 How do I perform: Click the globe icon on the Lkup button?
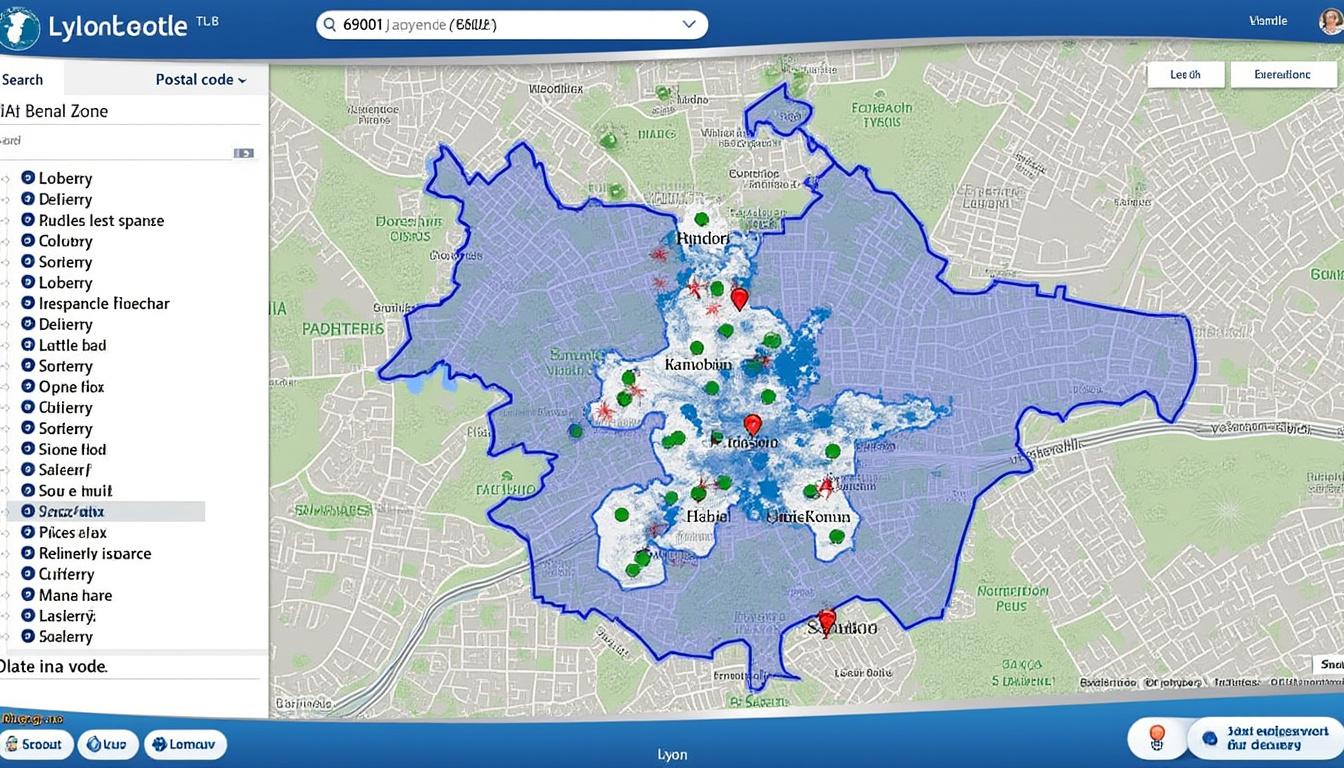point(94,744)
